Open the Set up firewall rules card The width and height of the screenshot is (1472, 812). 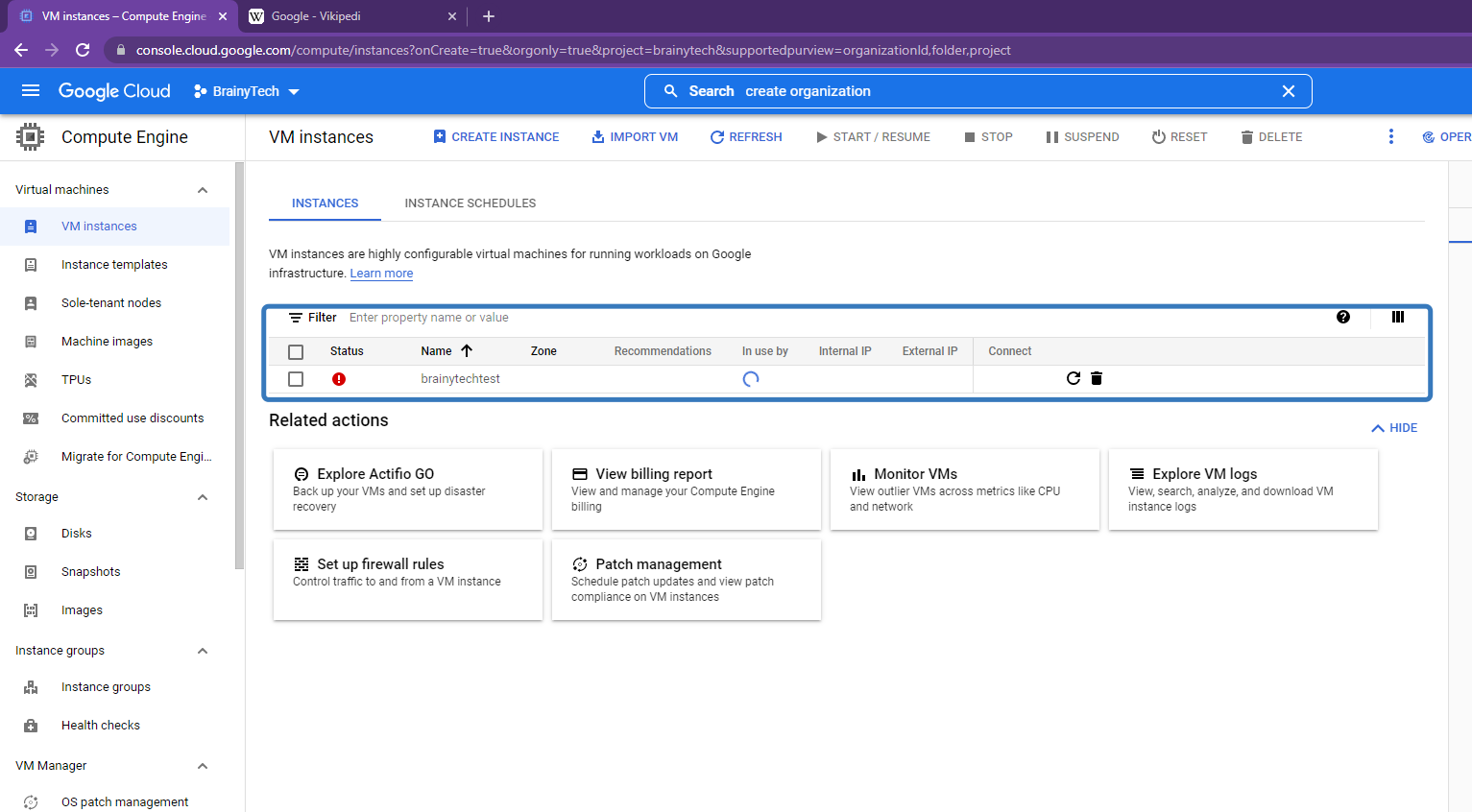tap(408, 580)
